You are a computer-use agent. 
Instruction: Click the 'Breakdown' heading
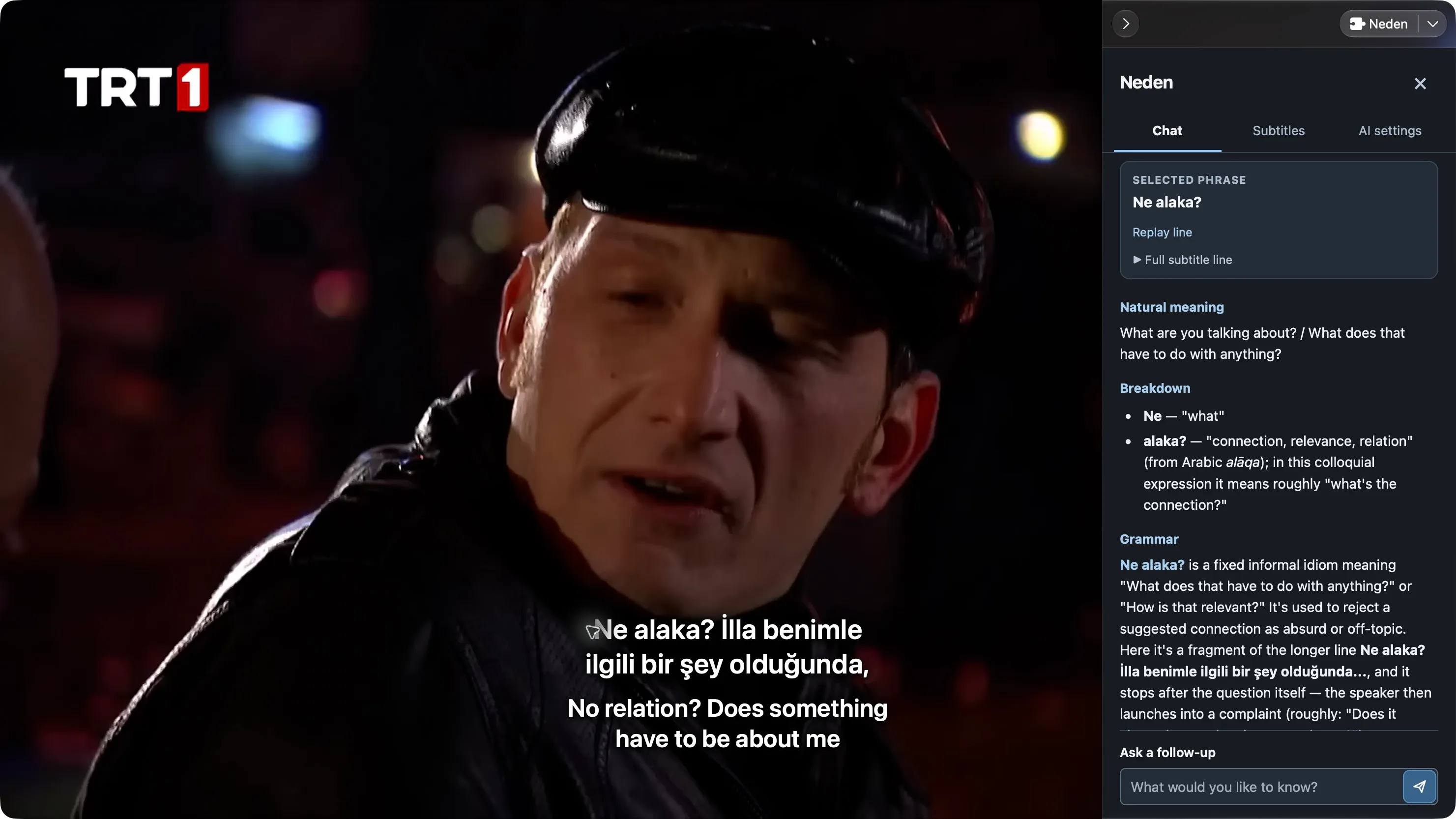(x=1155, y=388)
